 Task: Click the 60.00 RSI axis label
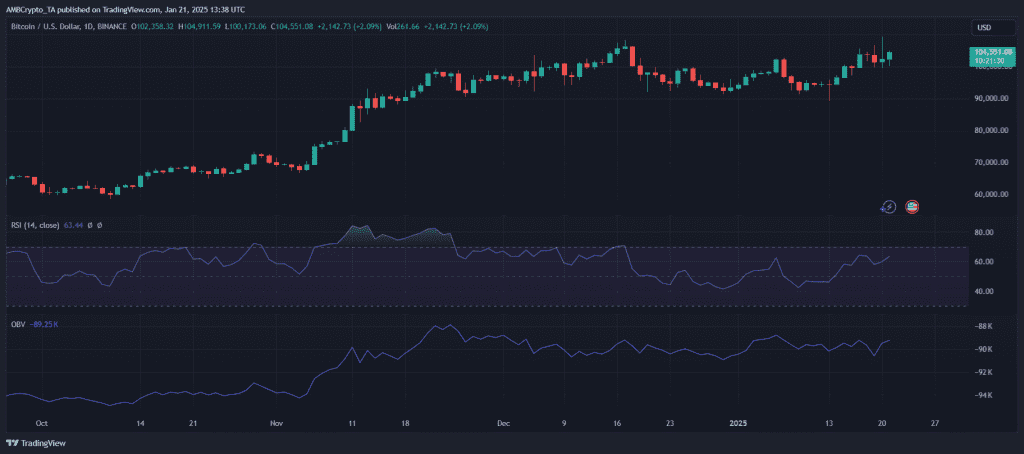point(984,262)
